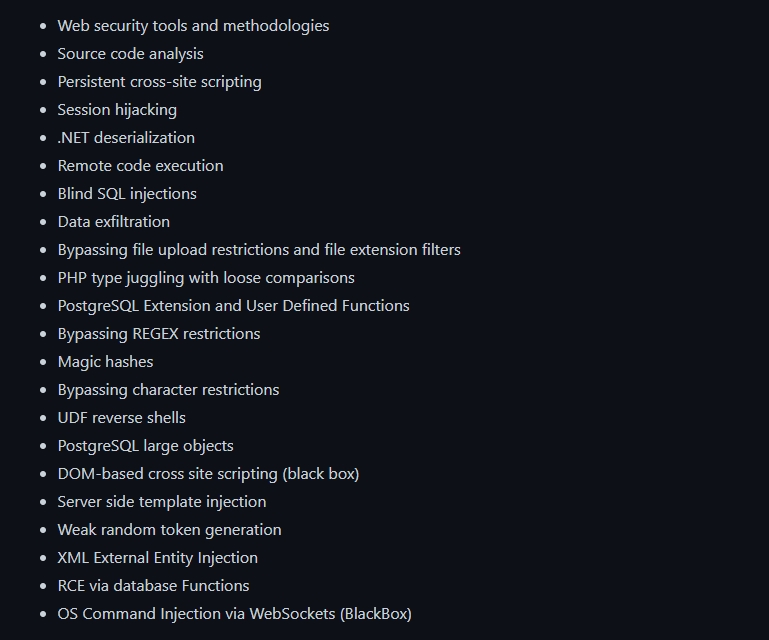769x640 pixels.
Task: Click 'PostgreSQL Extension and User Defined Functions'
Action: (233, 306)
